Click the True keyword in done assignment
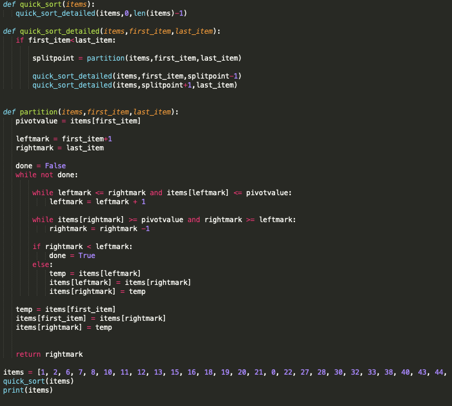452x406 pixels. pos(87,256)
